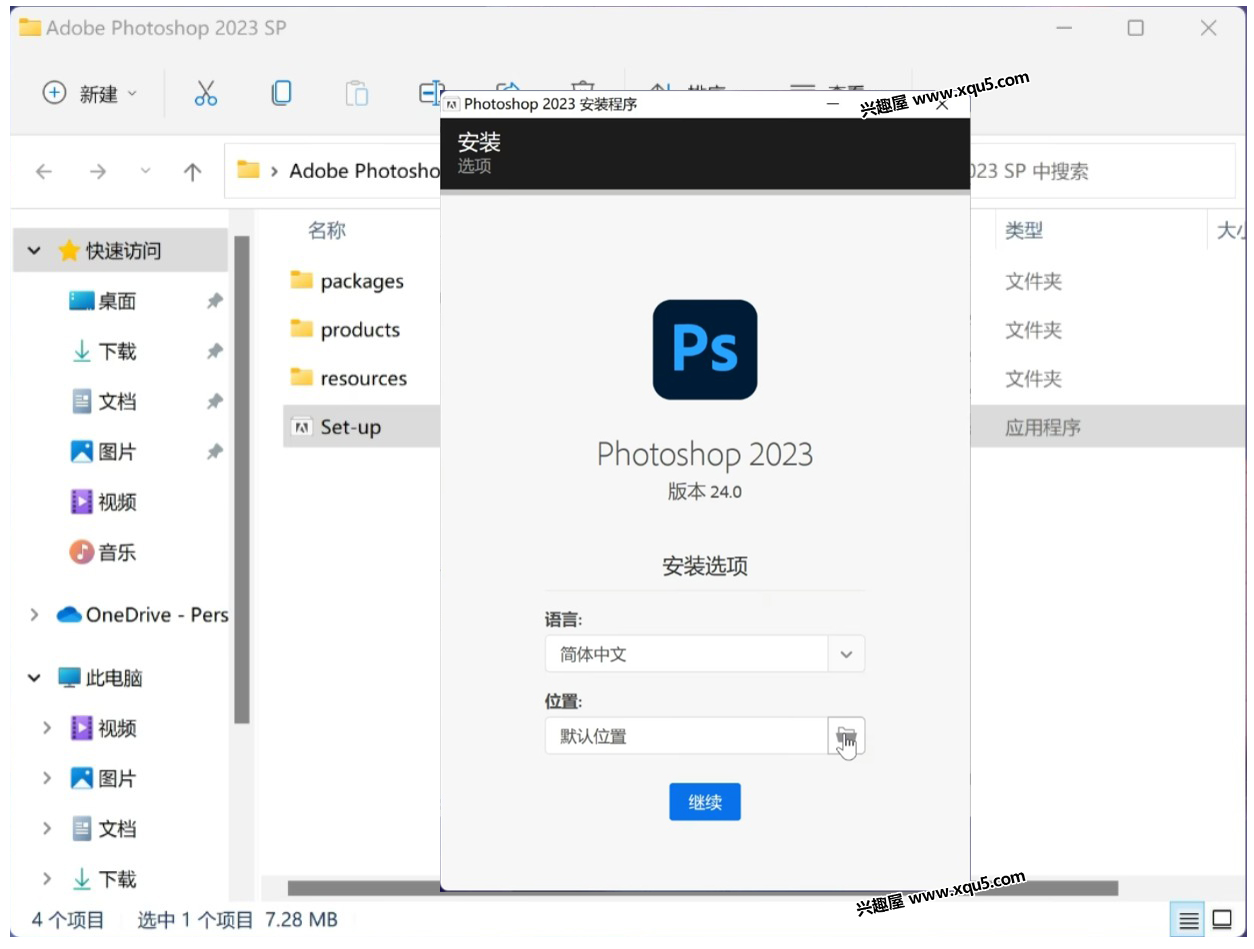Screen dimensions: 1254x949
Task: Expand 文档 chevron under 此电脑
Action: [47, 828]
